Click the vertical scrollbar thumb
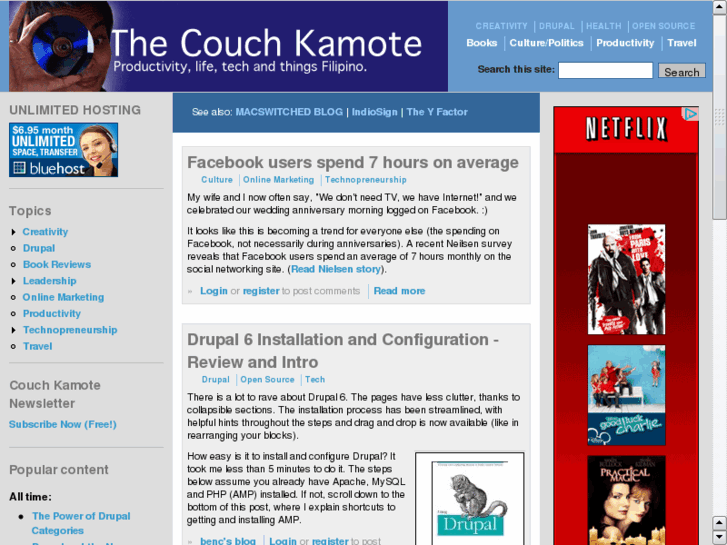 pos(720,115)
